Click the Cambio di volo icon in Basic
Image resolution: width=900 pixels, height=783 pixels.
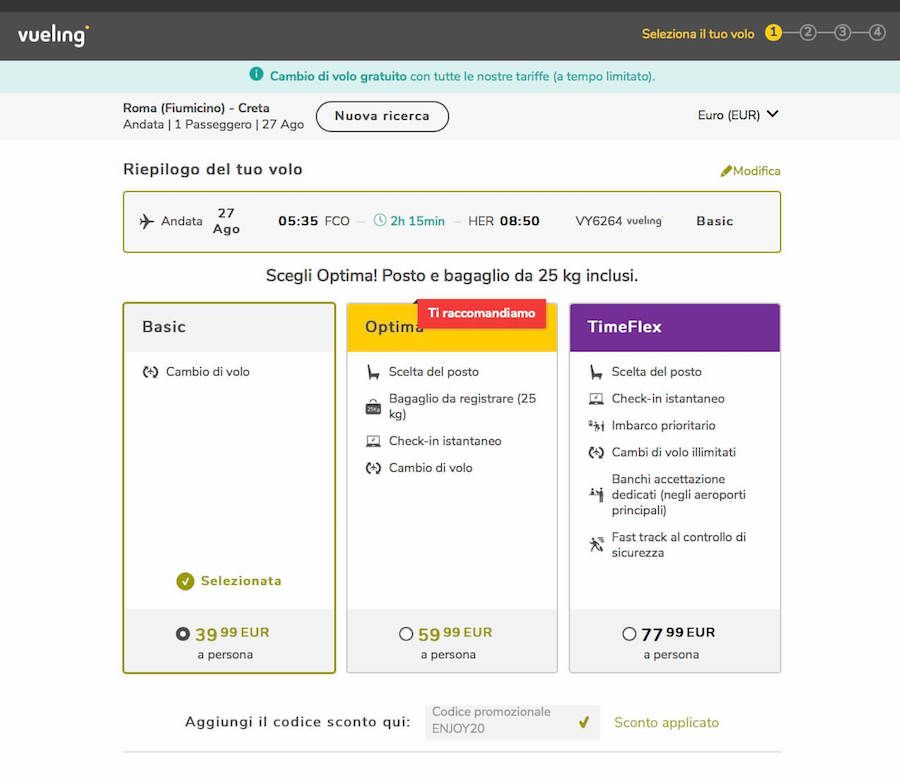click(x=150, y=372)
